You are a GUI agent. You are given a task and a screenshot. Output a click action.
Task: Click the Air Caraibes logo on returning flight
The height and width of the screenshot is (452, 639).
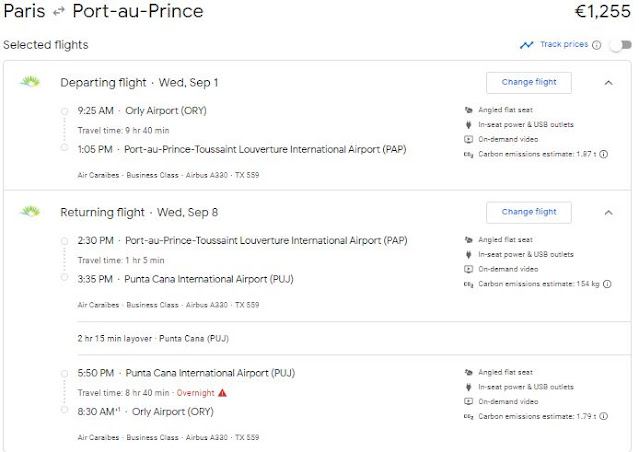coord(29,212)
